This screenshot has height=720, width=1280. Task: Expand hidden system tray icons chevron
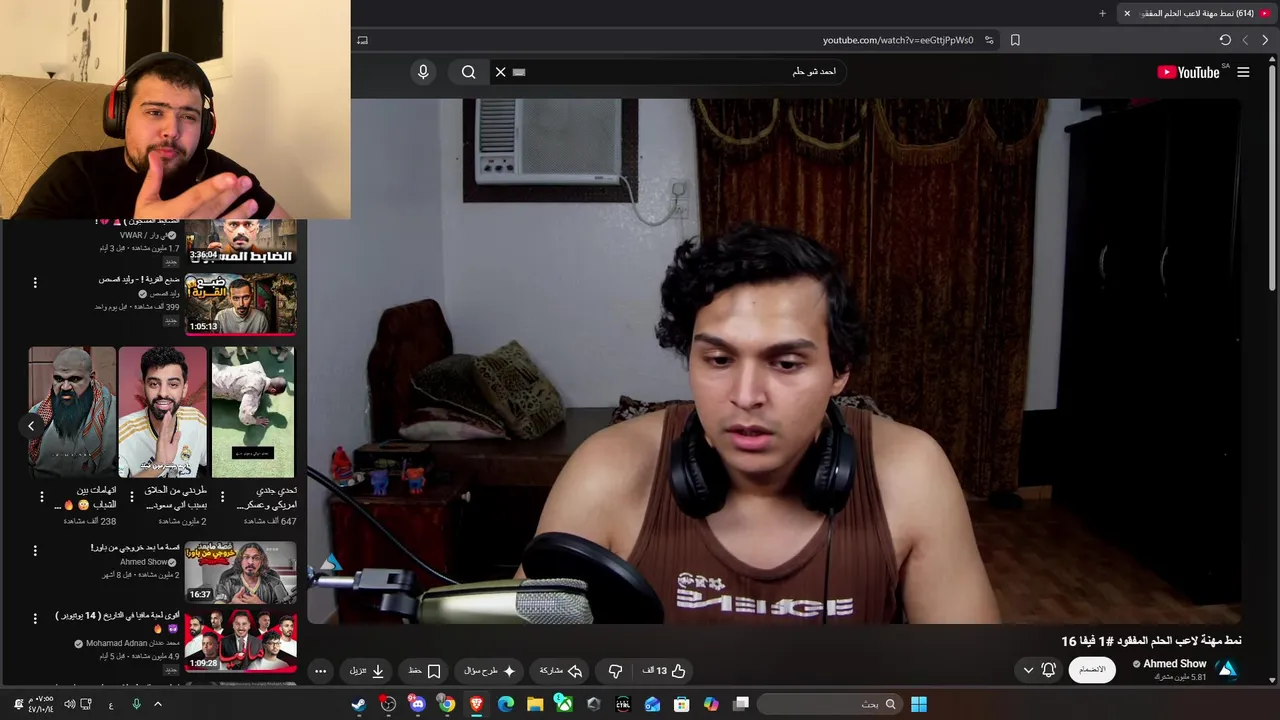157,704
